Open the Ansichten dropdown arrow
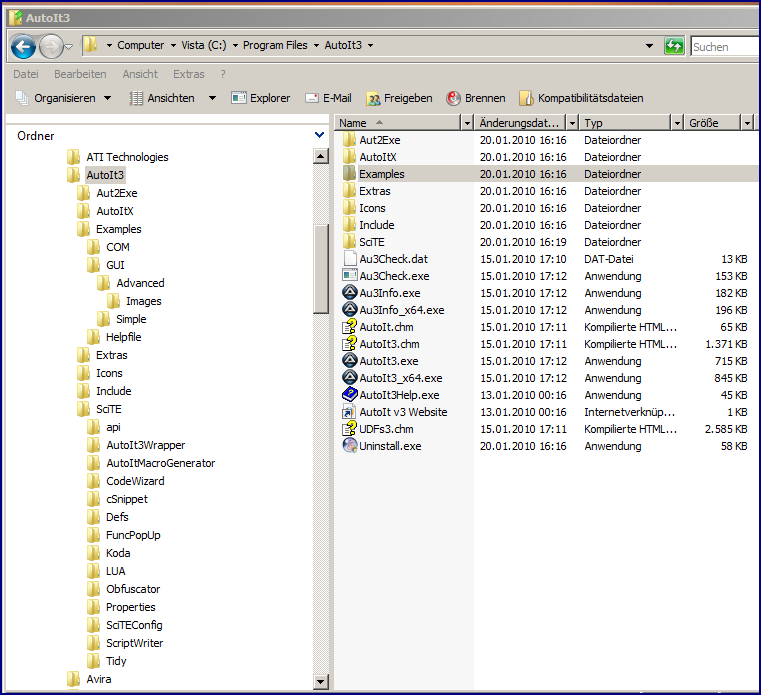This screenshot has width=761, height=695. point(212,98)
